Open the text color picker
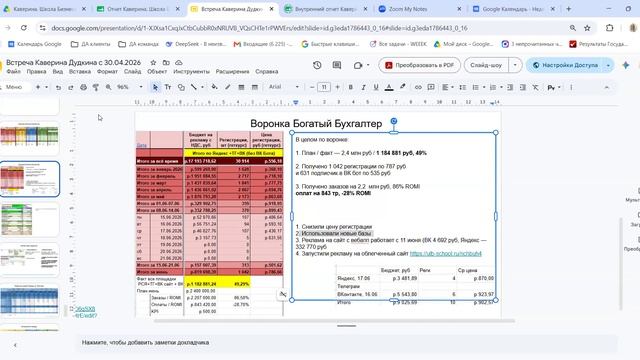Image resolution: width=640 pixels, height=360 pixels. (389, 87)
